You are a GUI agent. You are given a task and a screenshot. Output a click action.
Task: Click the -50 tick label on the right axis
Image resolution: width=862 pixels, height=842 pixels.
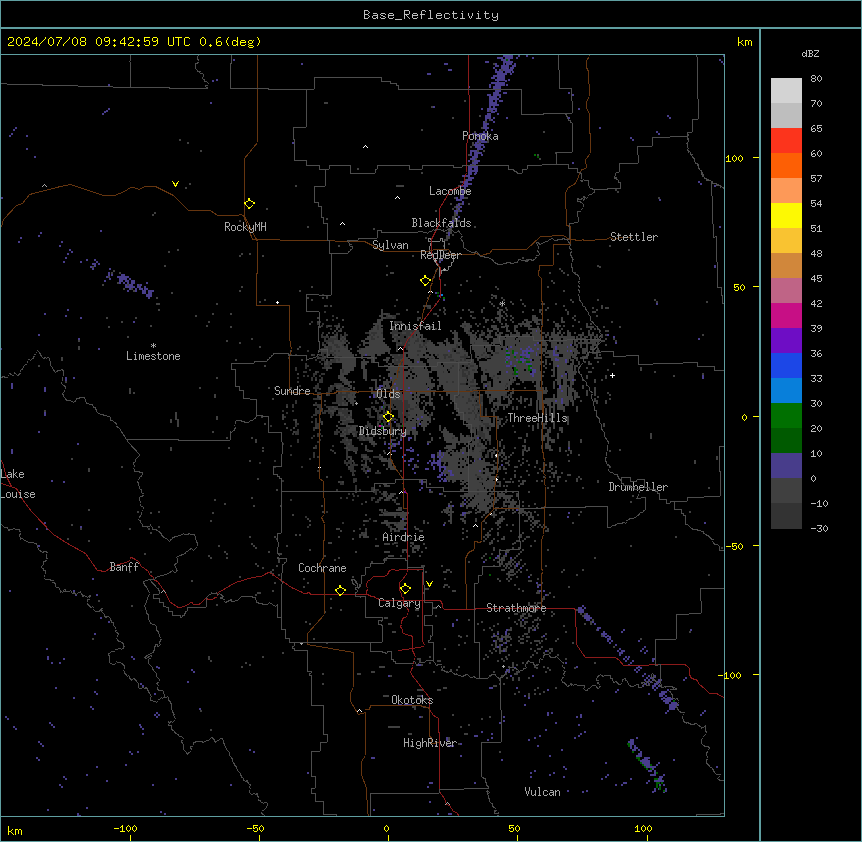pyautogui.click(x=734, y=546)
